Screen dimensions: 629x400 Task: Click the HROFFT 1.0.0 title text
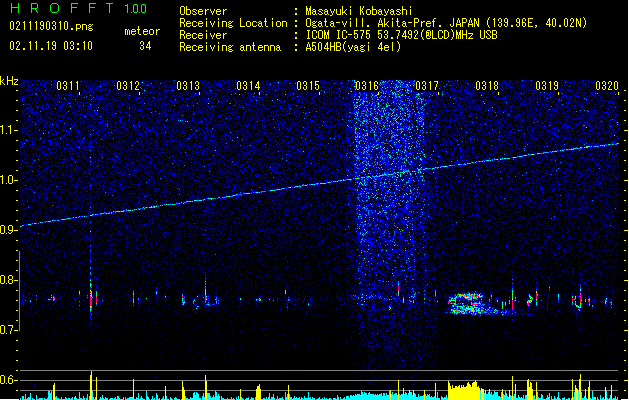(78, 8)
